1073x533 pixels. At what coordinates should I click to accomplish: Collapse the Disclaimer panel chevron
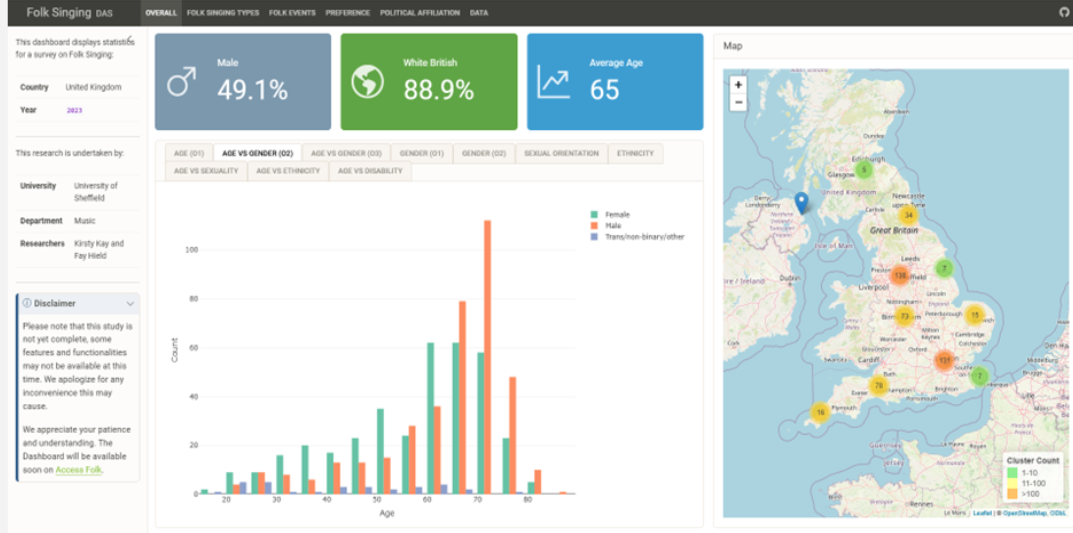tap(130, 303)
